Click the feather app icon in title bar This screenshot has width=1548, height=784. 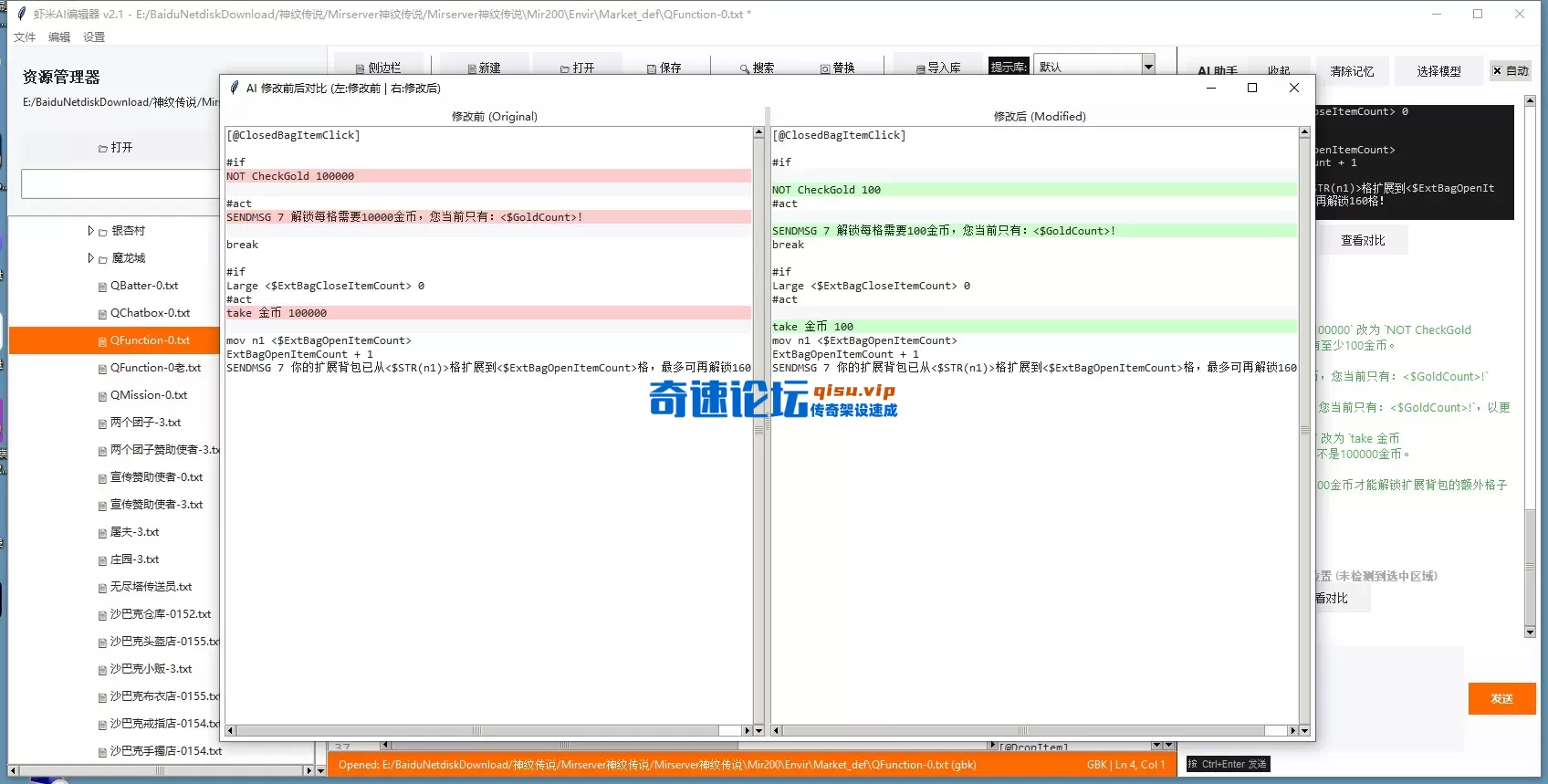(x=21, y=14)
